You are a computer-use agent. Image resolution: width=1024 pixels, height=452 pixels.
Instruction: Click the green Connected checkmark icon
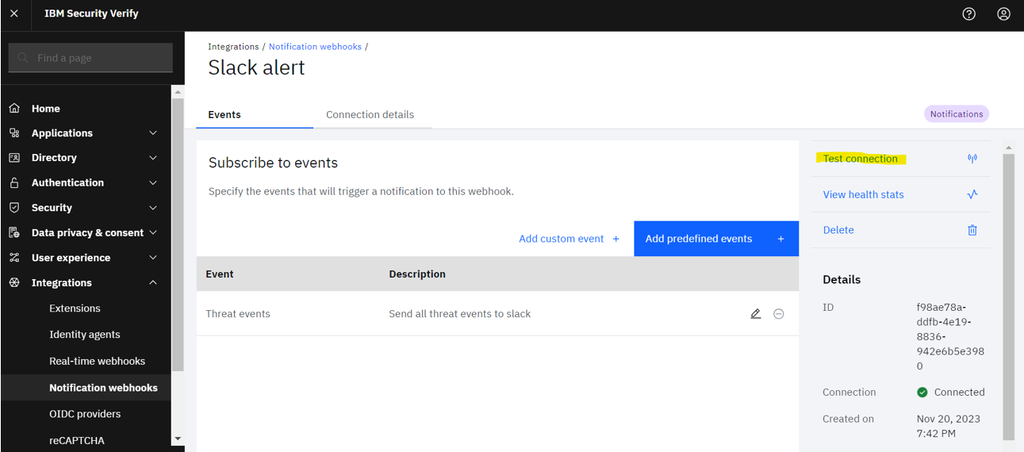[x=922, y=393]
